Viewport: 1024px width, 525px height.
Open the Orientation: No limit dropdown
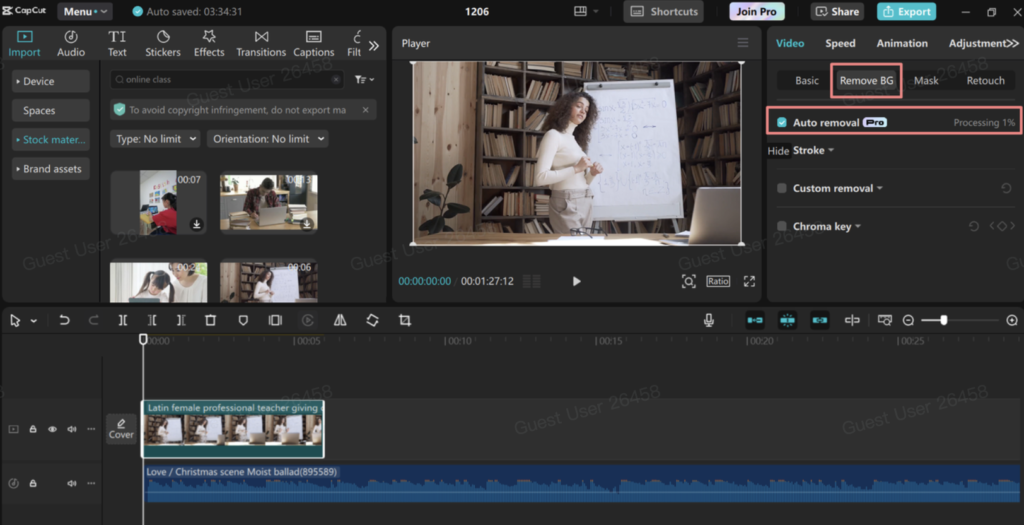point(267,139)
